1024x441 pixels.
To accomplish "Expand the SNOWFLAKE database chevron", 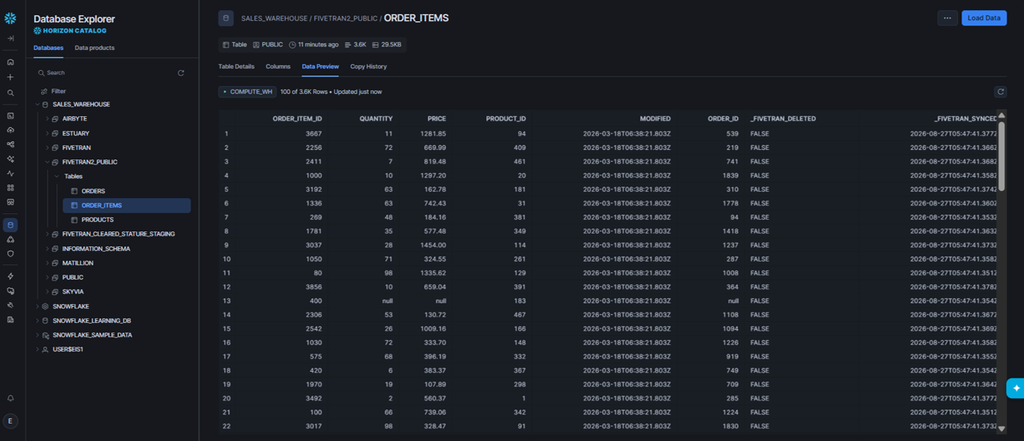I will (x=37, y=306).
